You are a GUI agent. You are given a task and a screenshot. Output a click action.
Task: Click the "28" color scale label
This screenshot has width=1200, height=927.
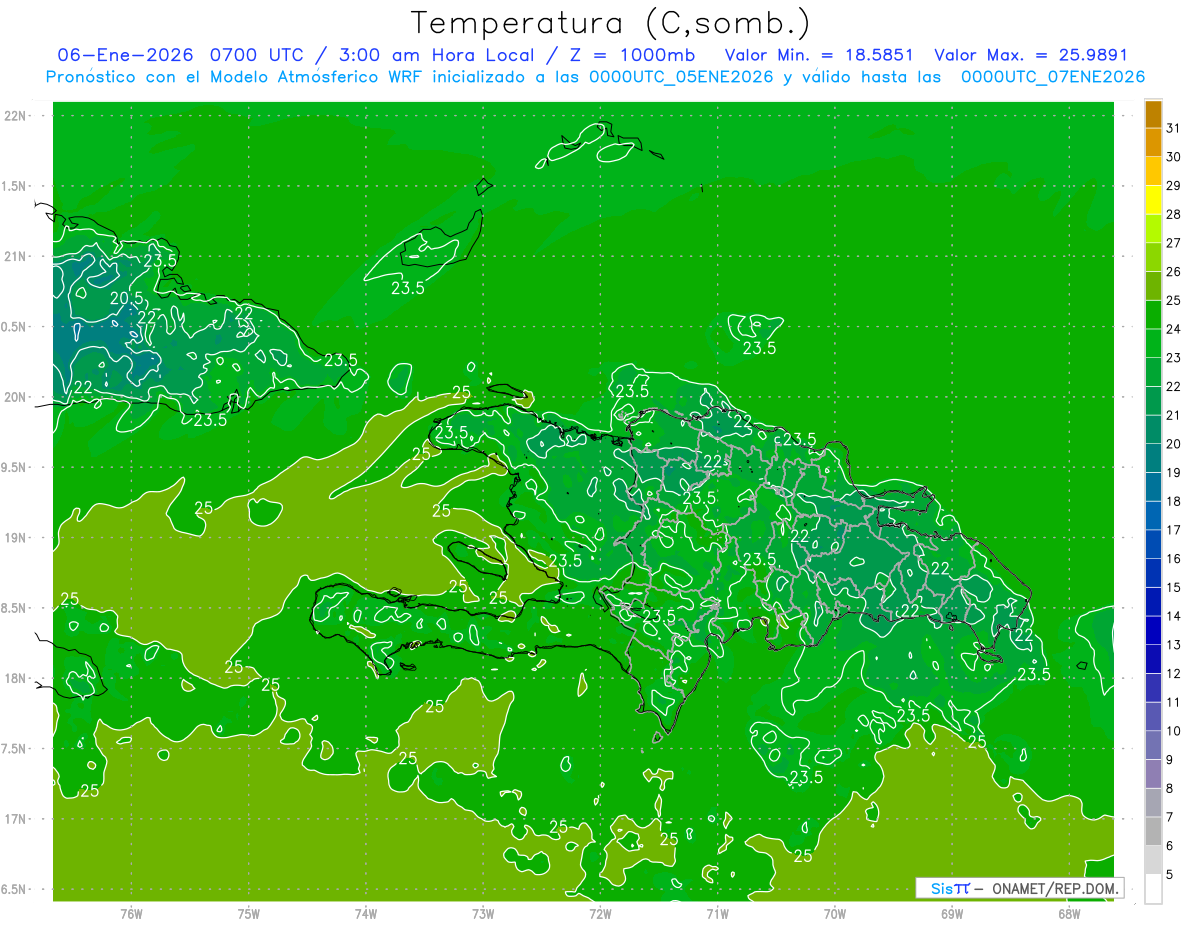[x=1174, y=214]
